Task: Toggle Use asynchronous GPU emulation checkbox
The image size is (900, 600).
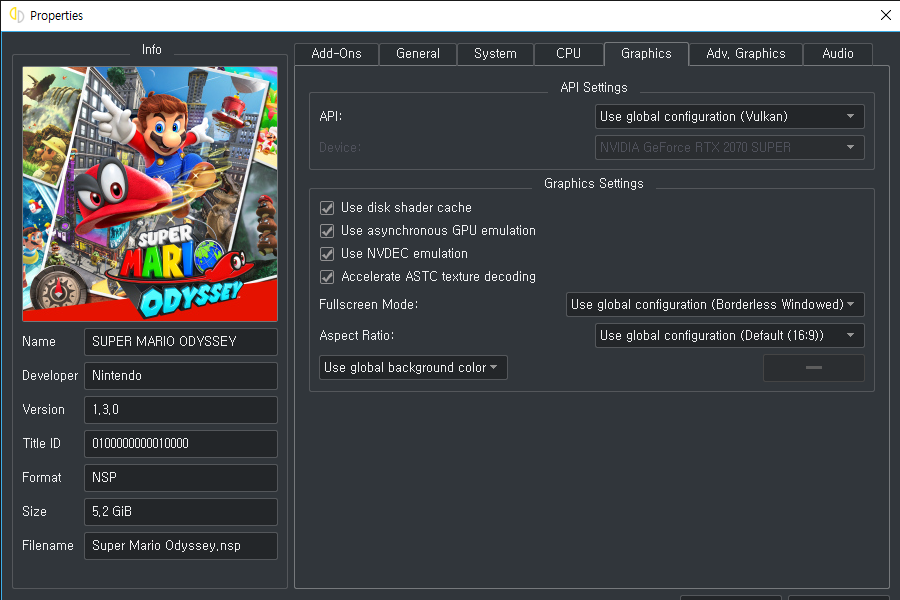Action: (x=327, y=231)
